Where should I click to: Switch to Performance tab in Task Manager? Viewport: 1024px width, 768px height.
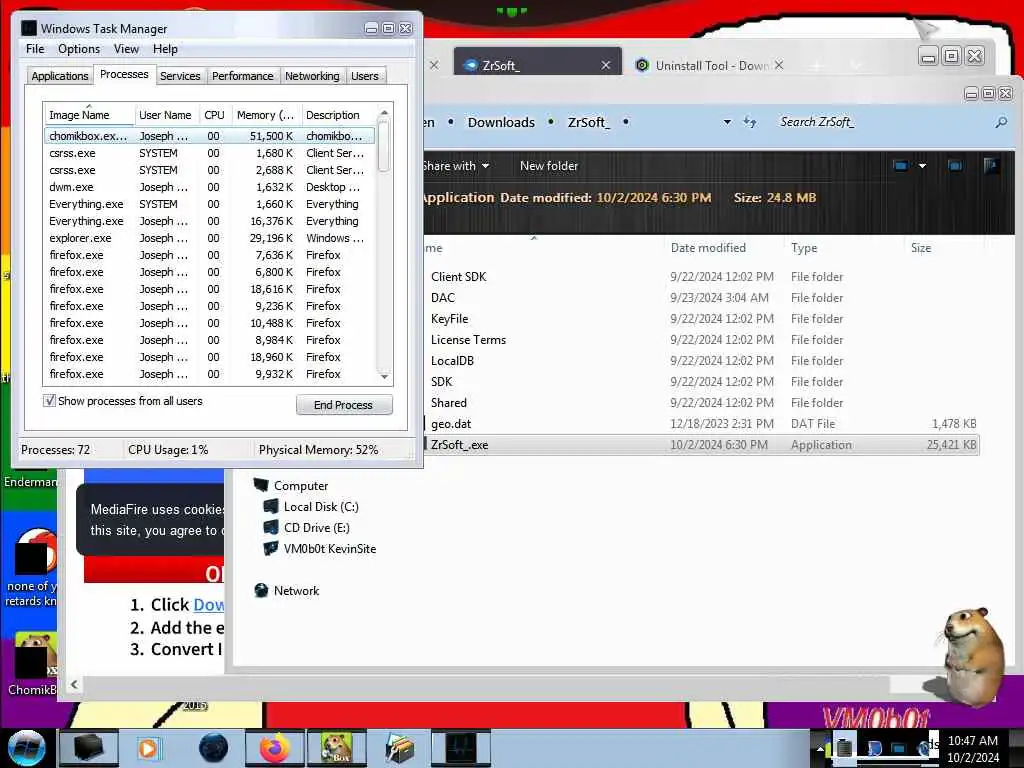coord(242,76)
